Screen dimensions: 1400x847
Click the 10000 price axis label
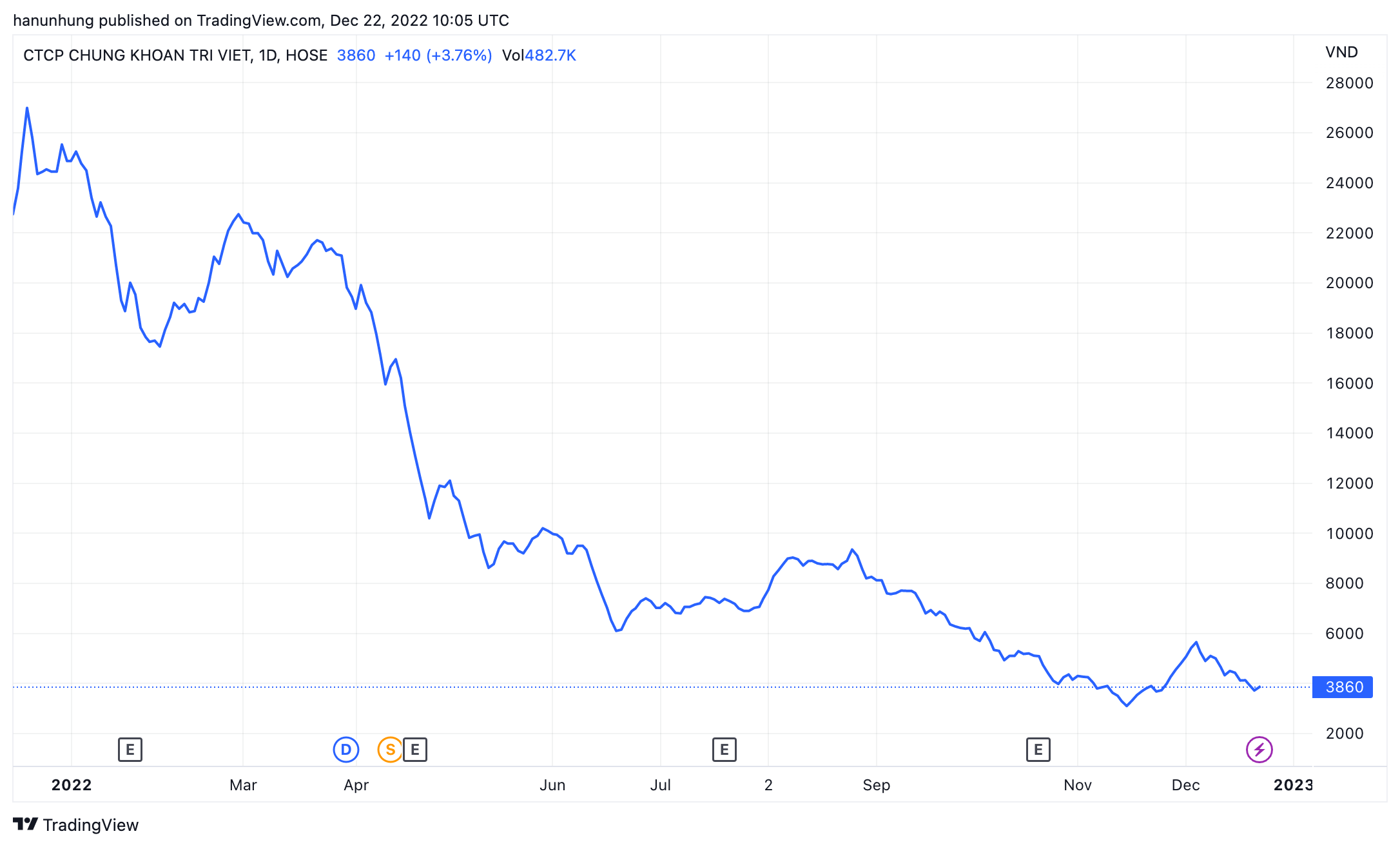point(1350,534)
